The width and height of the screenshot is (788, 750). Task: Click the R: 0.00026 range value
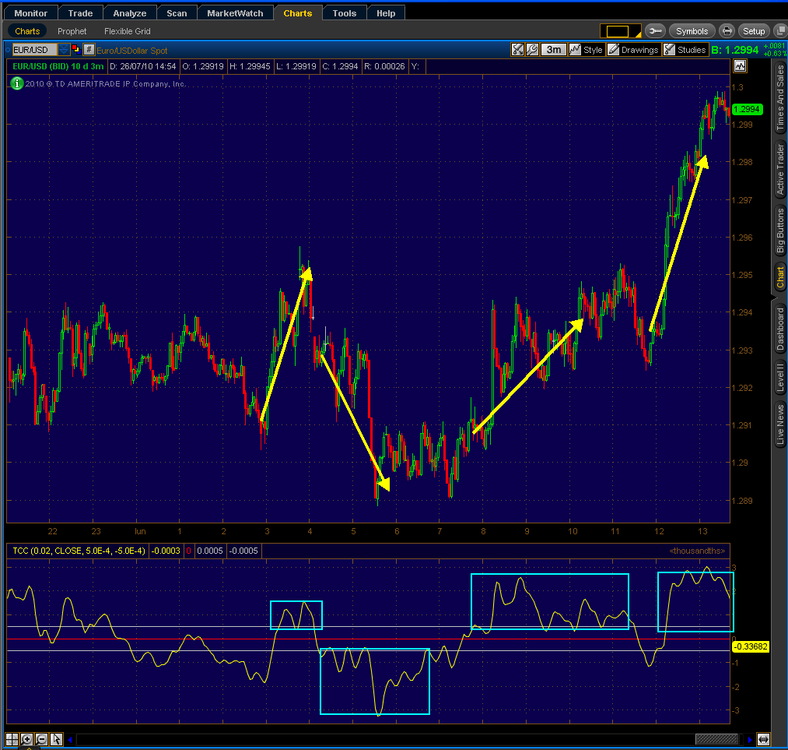point(384,66)
